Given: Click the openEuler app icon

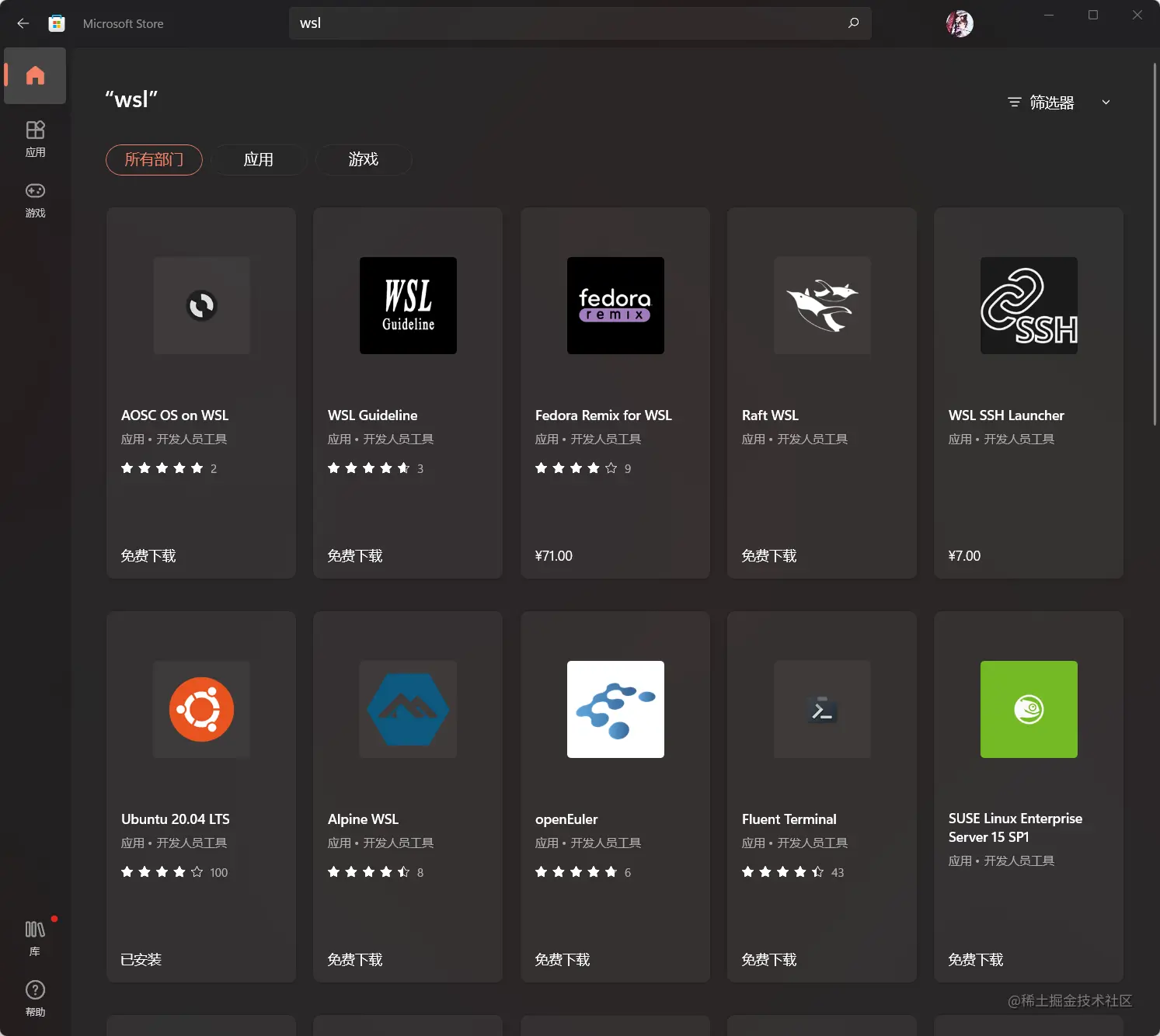Looking at the screenshot, I should [x=615, y=709].
